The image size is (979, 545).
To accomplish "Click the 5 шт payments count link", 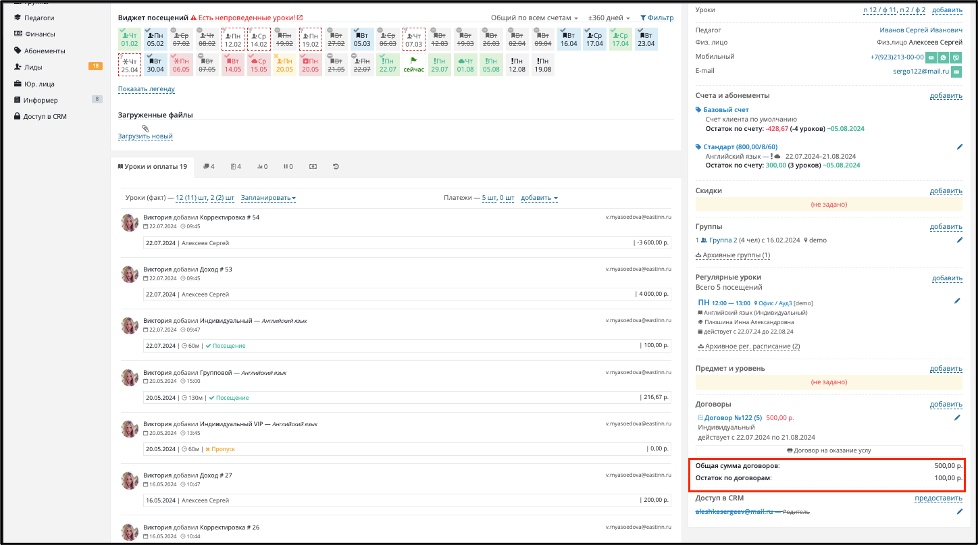I will [489, 198].
